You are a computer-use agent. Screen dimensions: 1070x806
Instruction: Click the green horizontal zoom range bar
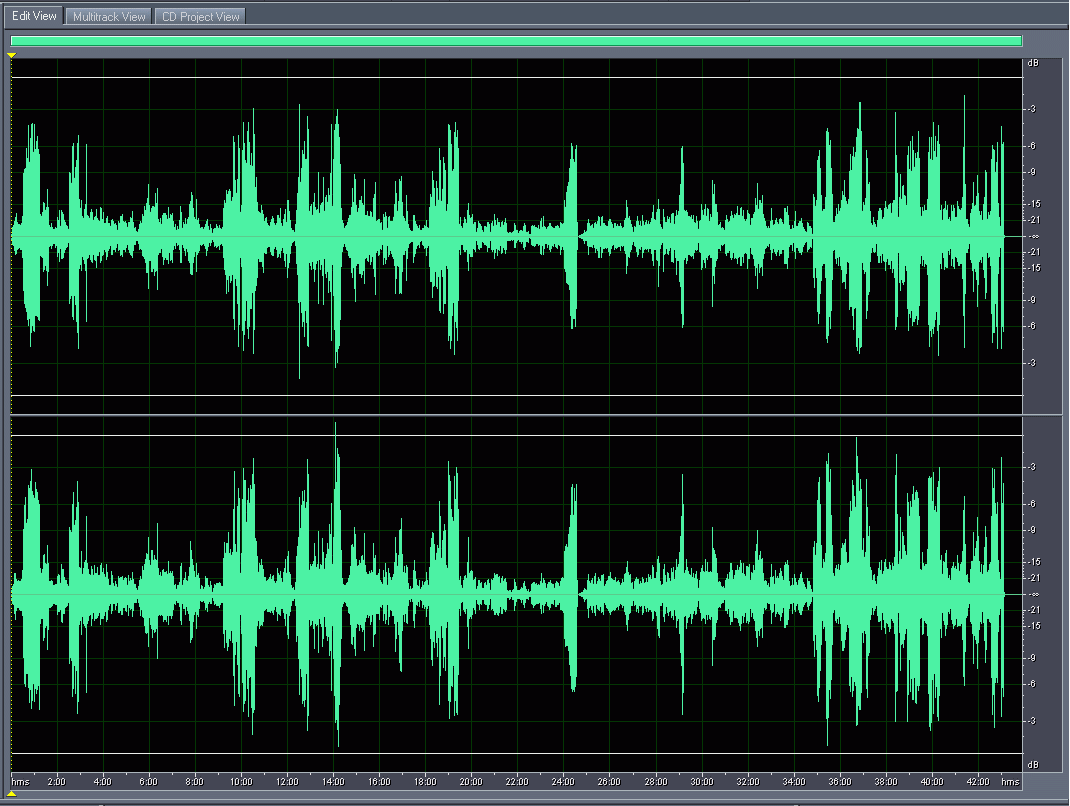coord(516,41)
